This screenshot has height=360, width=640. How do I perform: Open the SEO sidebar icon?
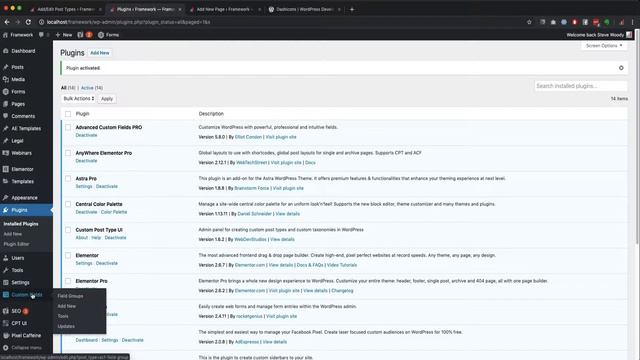(6, 311)
